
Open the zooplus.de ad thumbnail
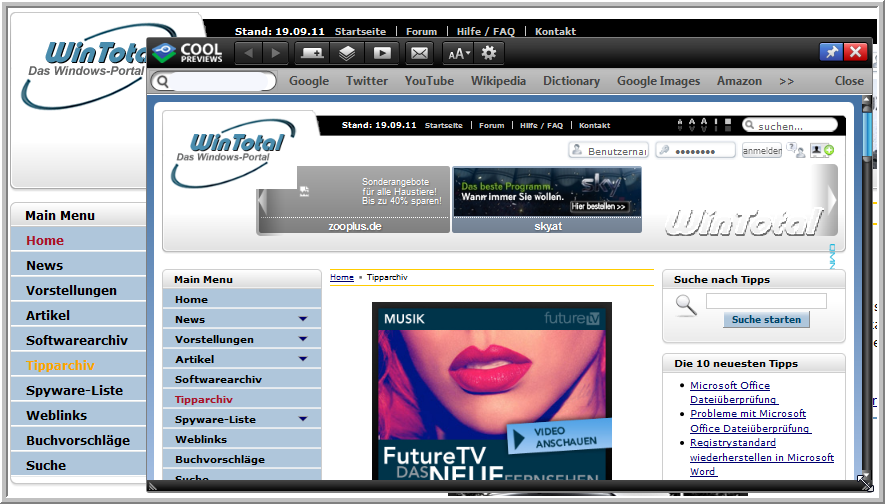[354, 199]
